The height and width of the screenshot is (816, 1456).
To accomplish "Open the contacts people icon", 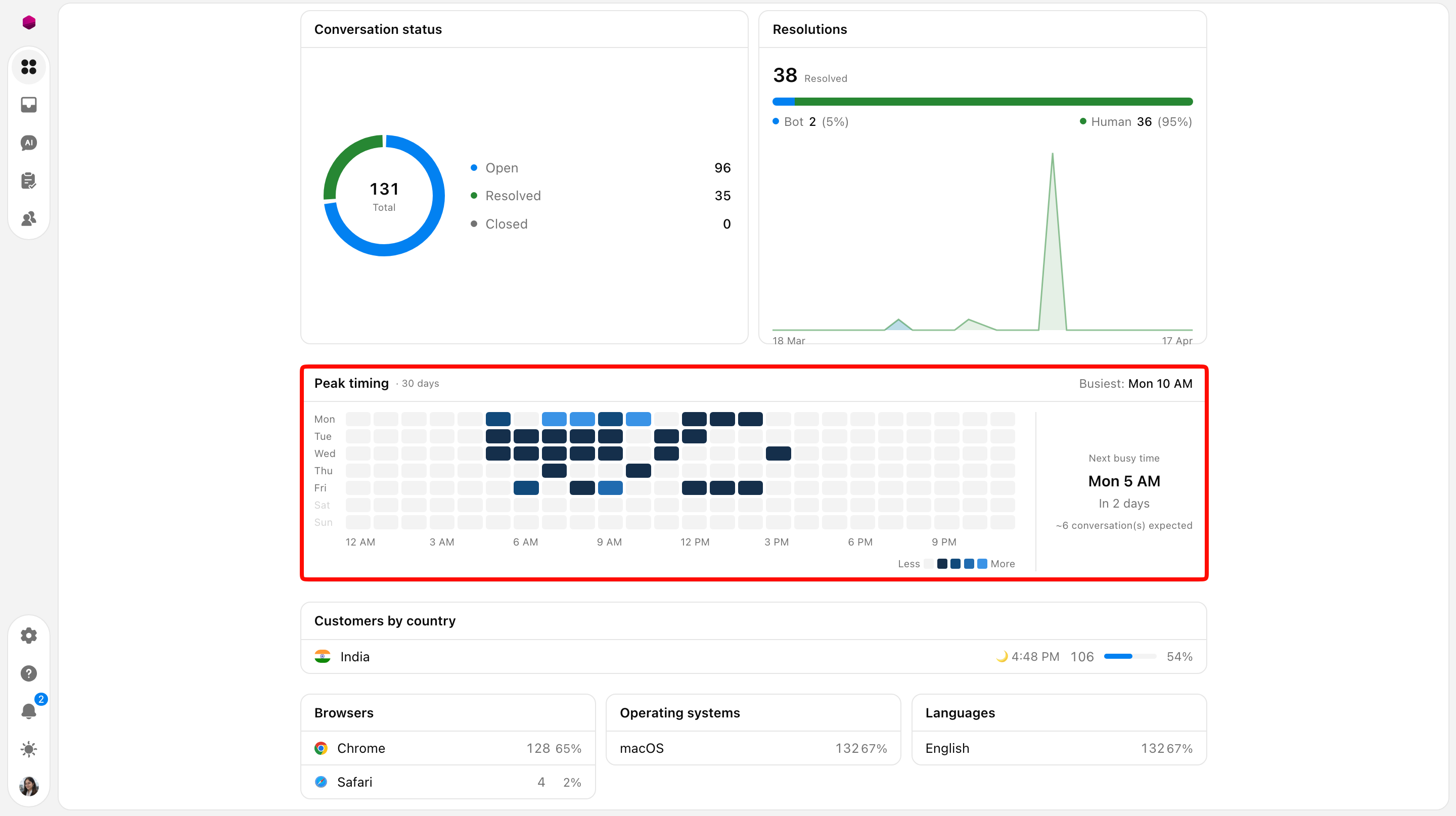I will click(29, 219).
